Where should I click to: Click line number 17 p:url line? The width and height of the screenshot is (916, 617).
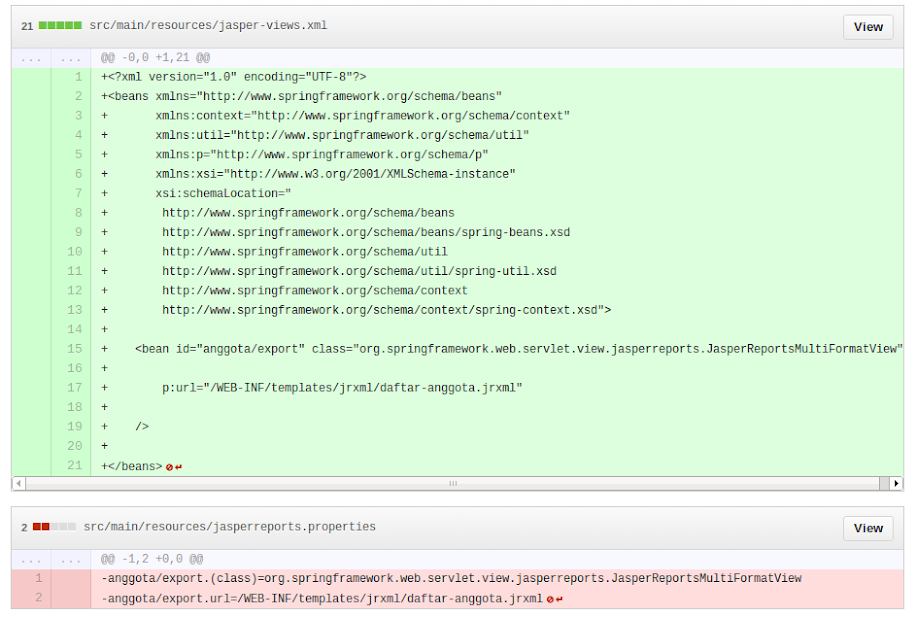coord(75,388)
